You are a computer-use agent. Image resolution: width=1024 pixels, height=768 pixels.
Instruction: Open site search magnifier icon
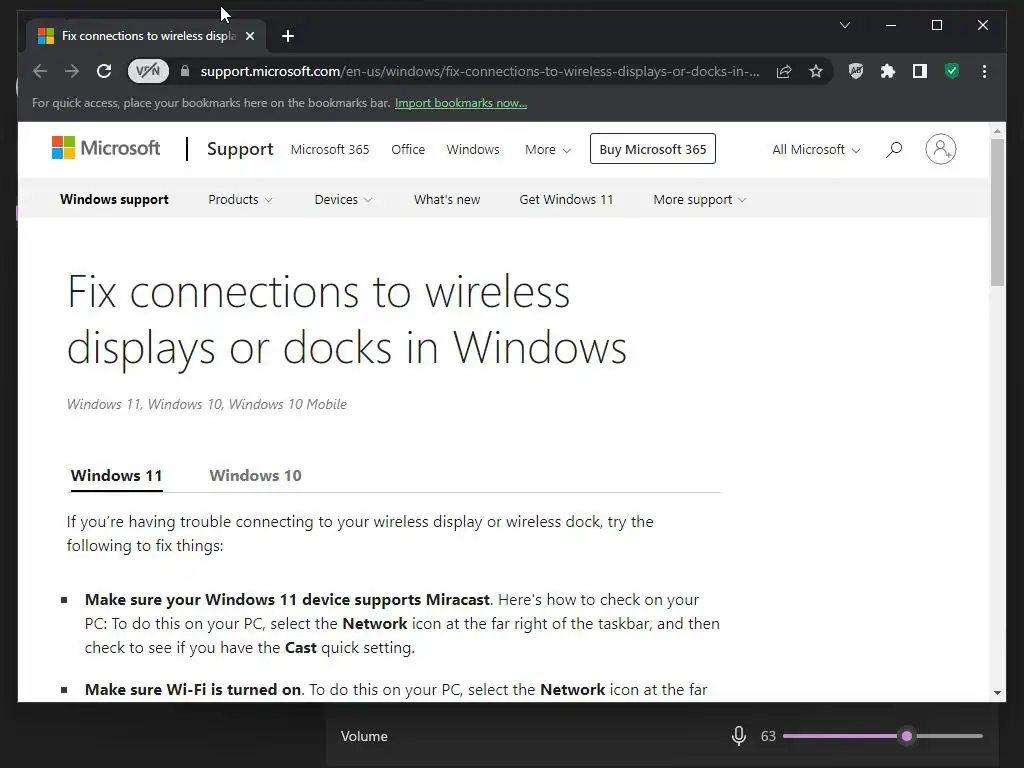point(893,150)
